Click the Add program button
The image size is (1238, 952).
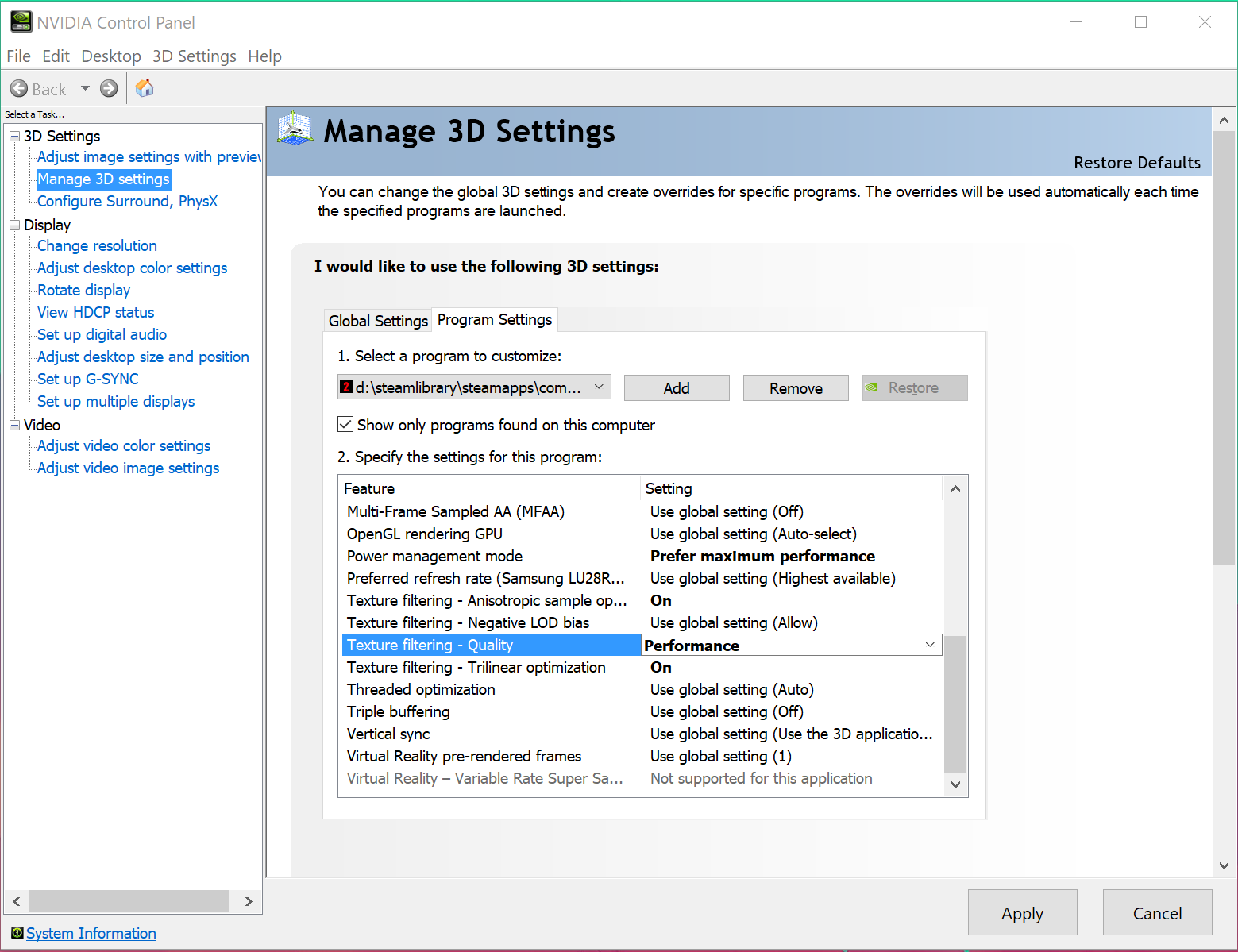pyautogui.click(x=677, y=387)
